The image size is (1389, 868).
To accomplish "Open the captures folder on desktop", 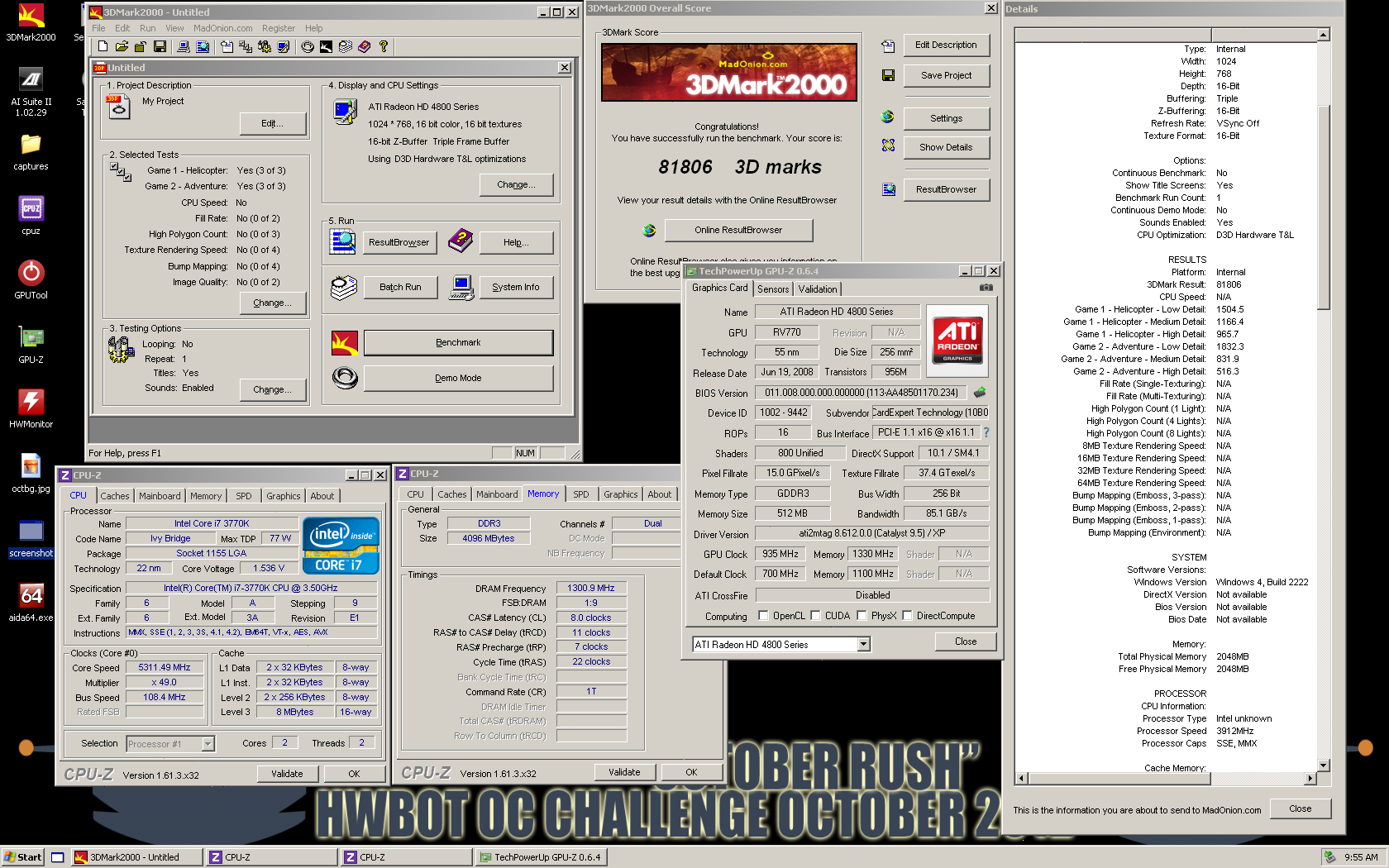I will (x=31, y=152).
